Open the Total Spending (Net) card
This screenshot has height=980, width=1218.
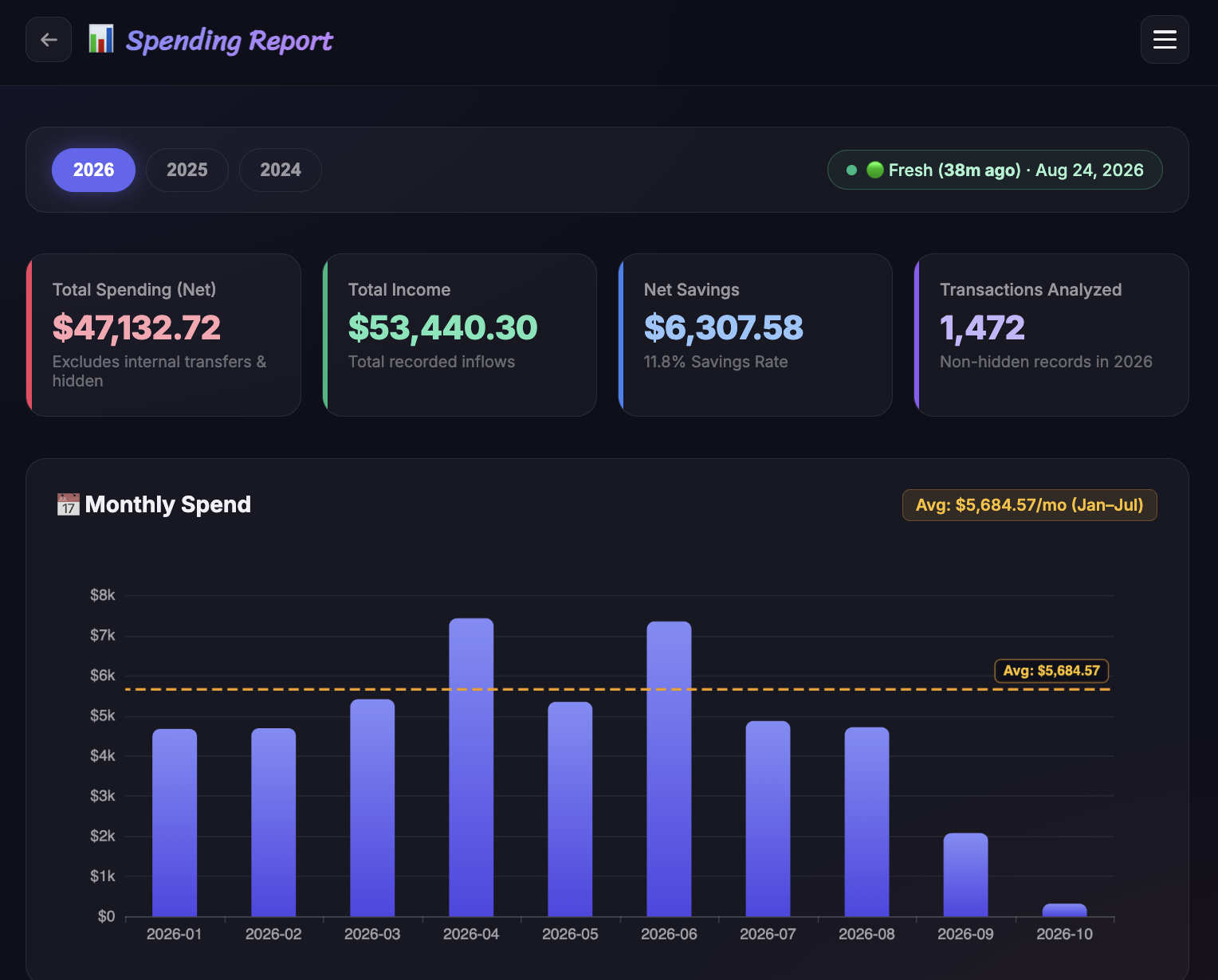coord(163,335)
